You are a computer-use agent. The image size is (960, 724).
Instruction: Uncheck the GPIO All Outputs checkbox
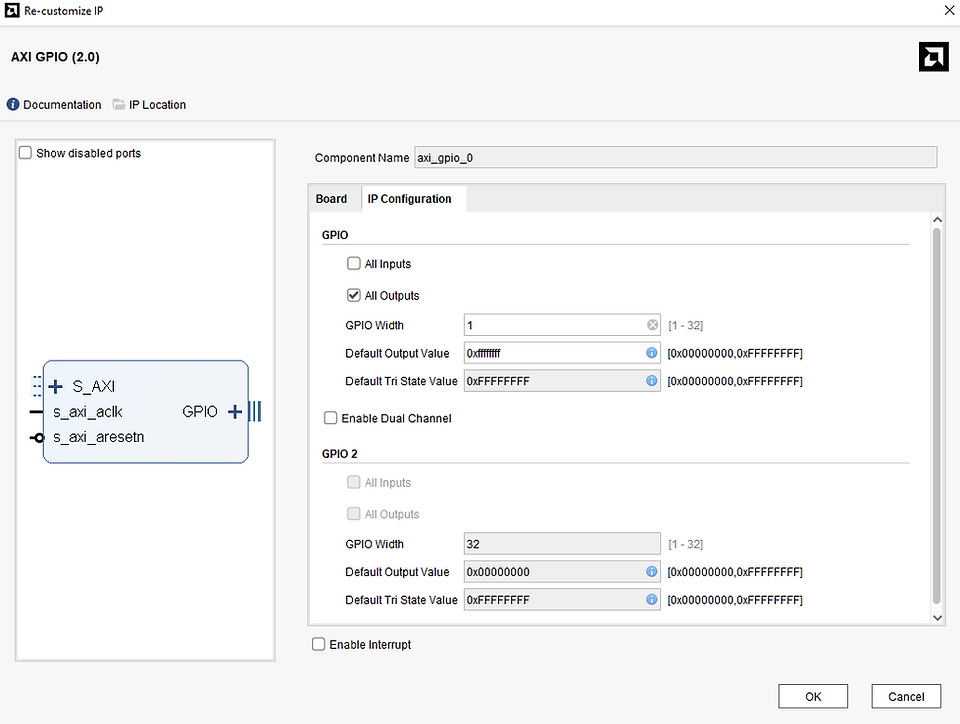[353, 296]
